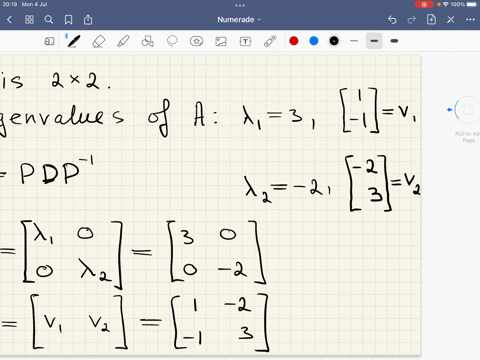Expand the Numerade document title menu
Viewport: 480px width, 360px height.
[239, 20]
